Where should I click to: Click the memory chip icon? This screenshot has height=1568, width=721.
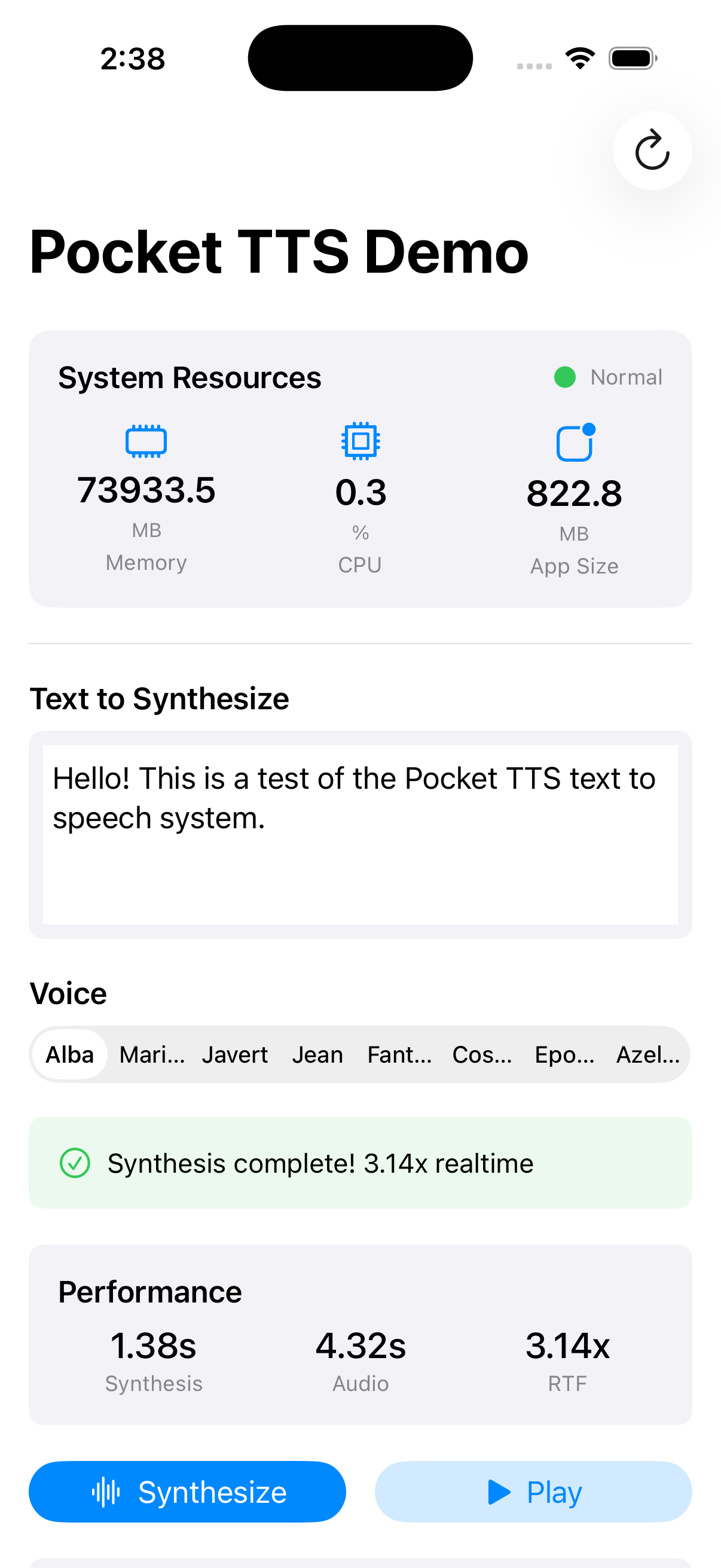pos(146,441)
